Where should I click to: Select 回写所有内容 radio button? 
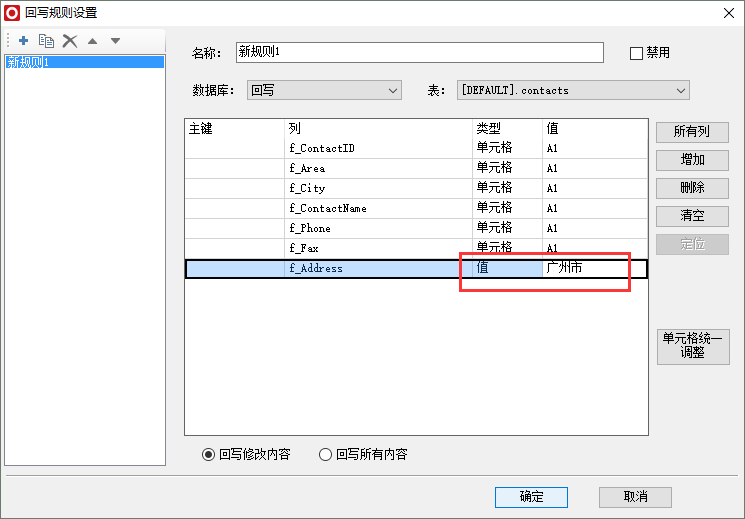click(x=325, y=455)
